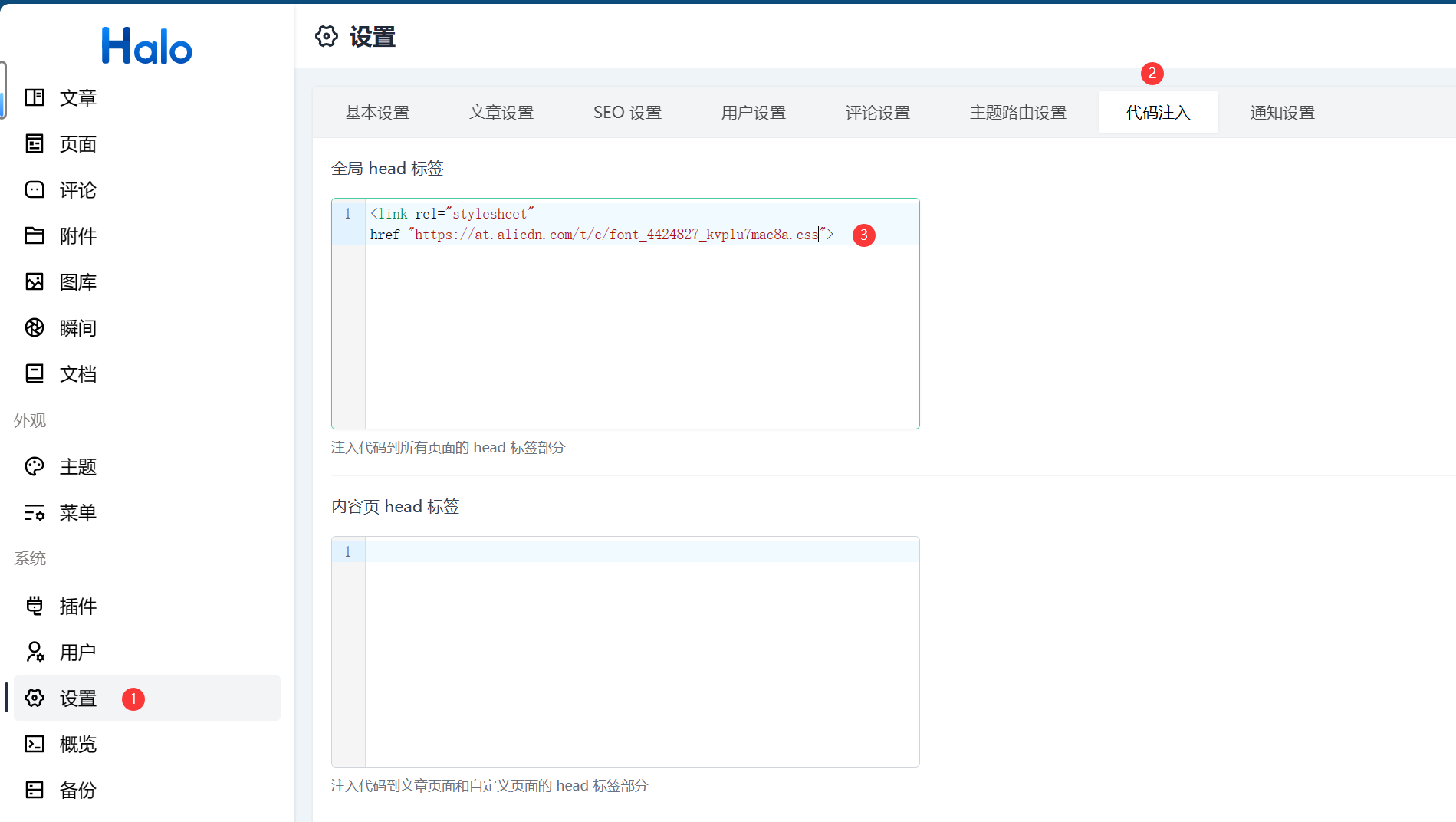Open 菜单 menu management item
The image size is (1456, 822).
tap(77, 513)
